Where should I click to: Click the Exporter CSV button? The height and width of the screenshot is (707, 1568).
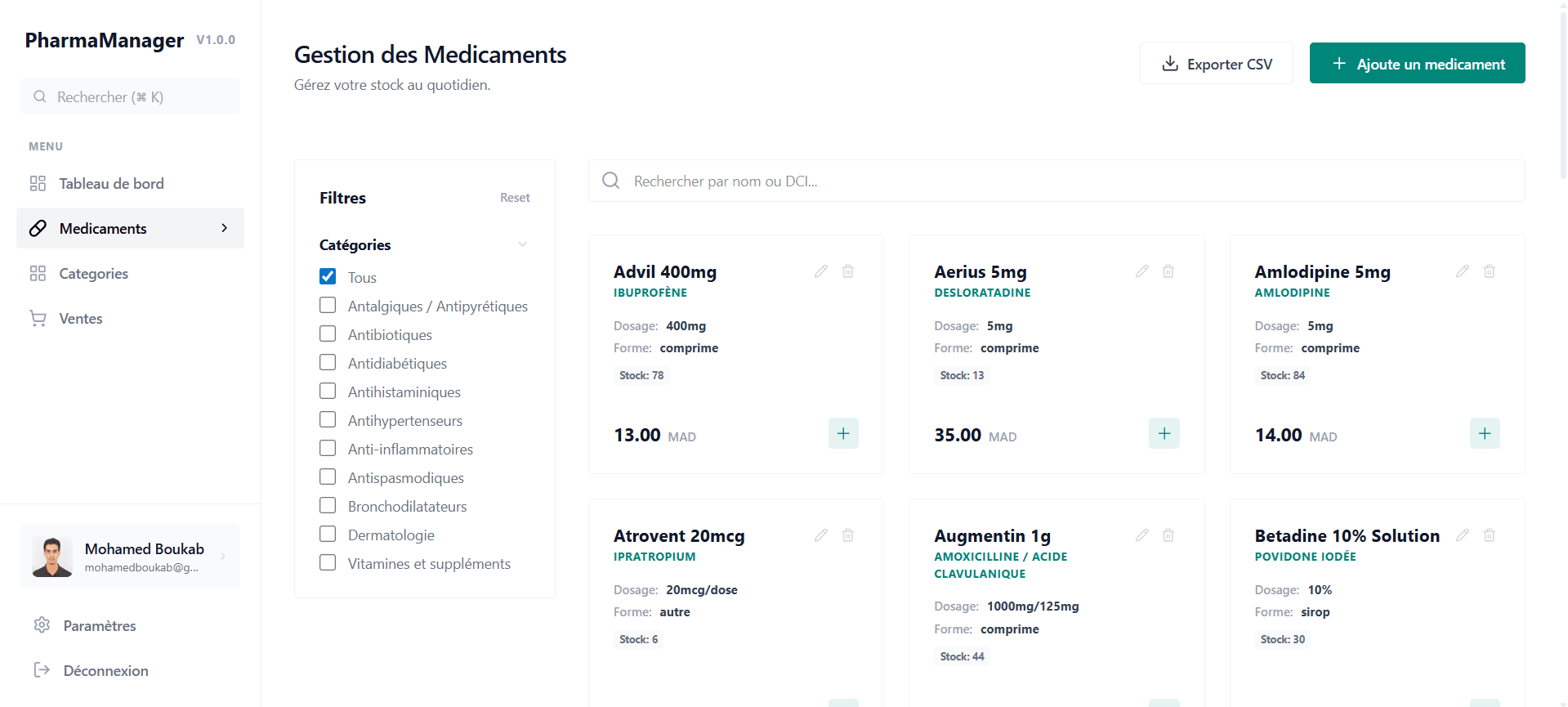1216,63
